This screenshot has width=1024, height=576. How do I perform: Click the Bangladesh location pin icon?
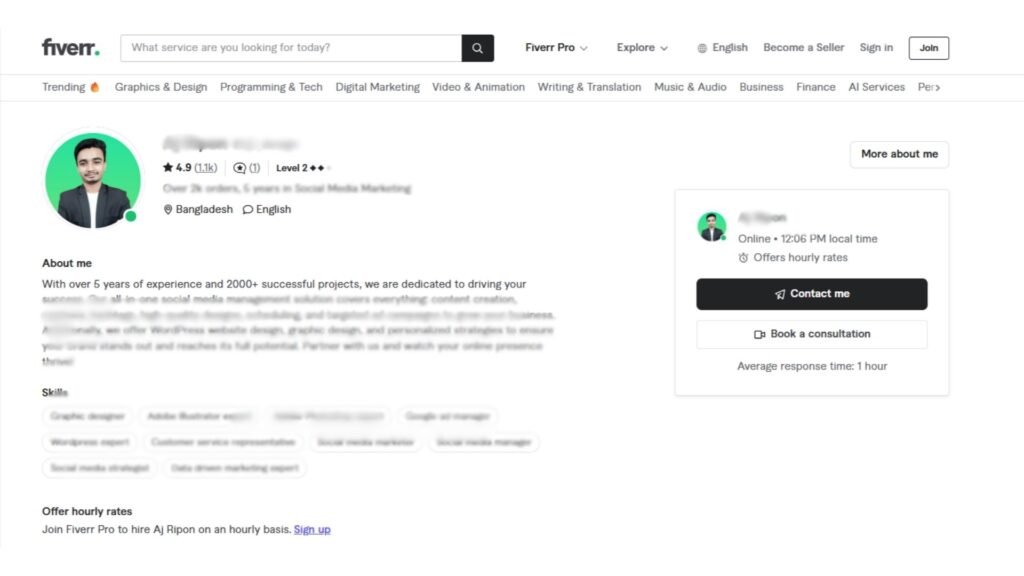(x=168, y=210)
